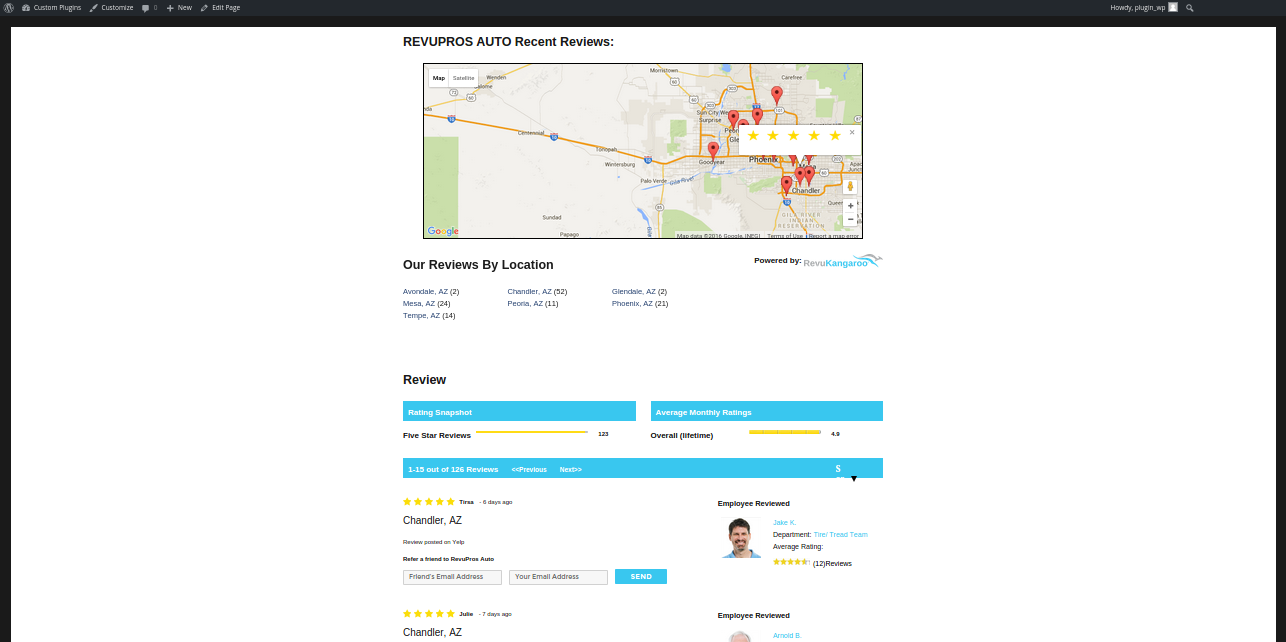1286x642 pixels.
Task: Click Report a map error
Action: pyautogui.click(x=834, y=236)
